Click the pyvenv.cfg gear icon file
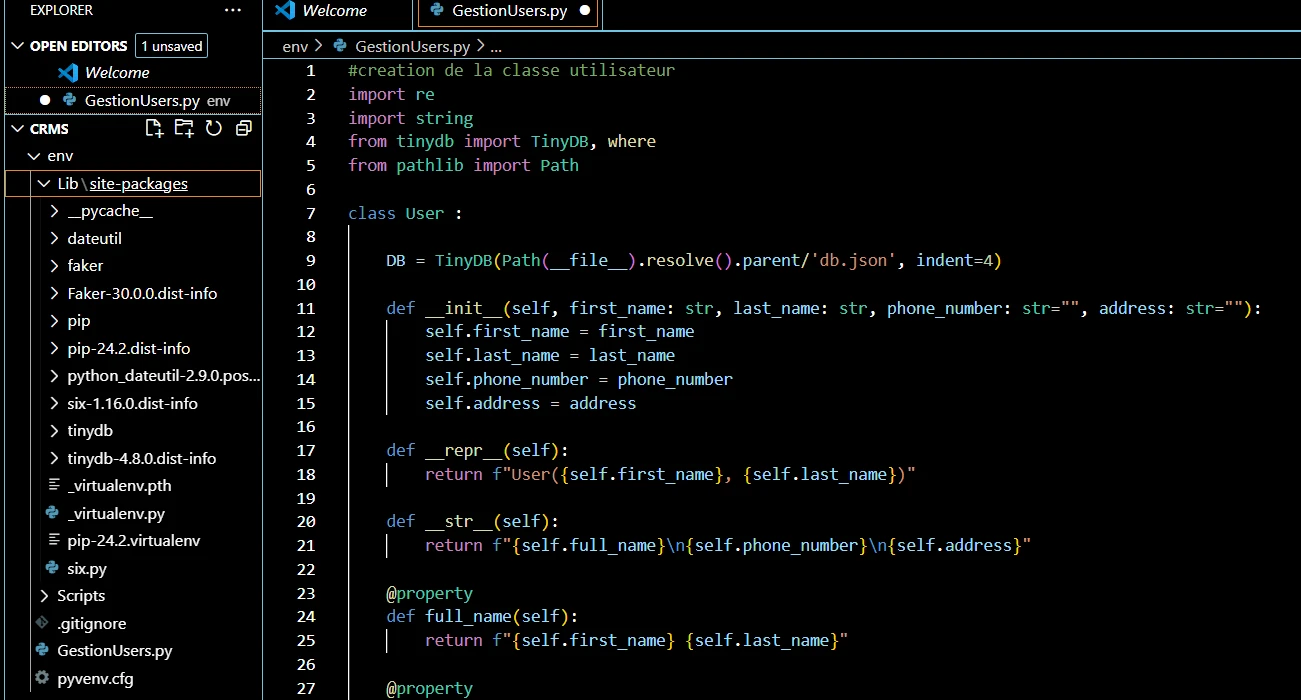Screen dimensions: 1301x700 (x=41, y=678)
